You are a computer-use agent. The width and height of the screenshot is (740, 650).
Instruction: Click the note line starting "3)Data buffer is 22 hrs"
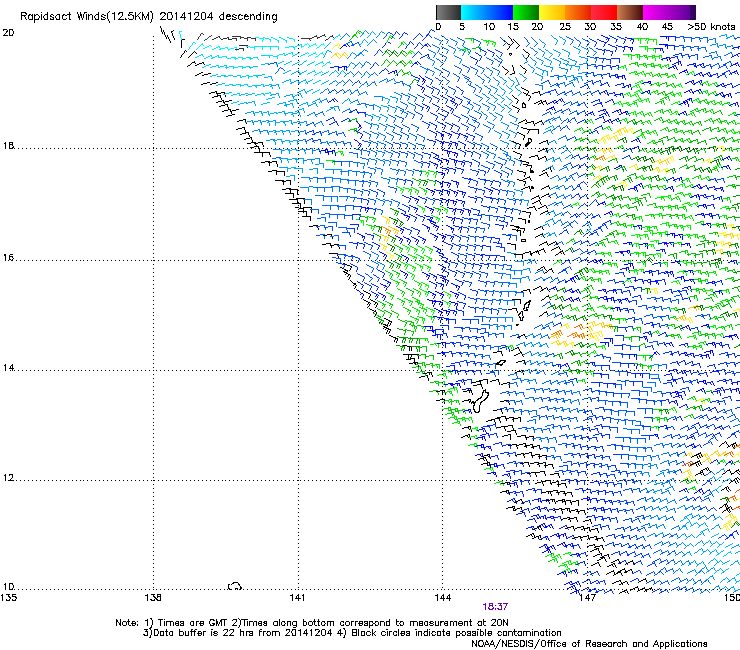pos(352,633)
